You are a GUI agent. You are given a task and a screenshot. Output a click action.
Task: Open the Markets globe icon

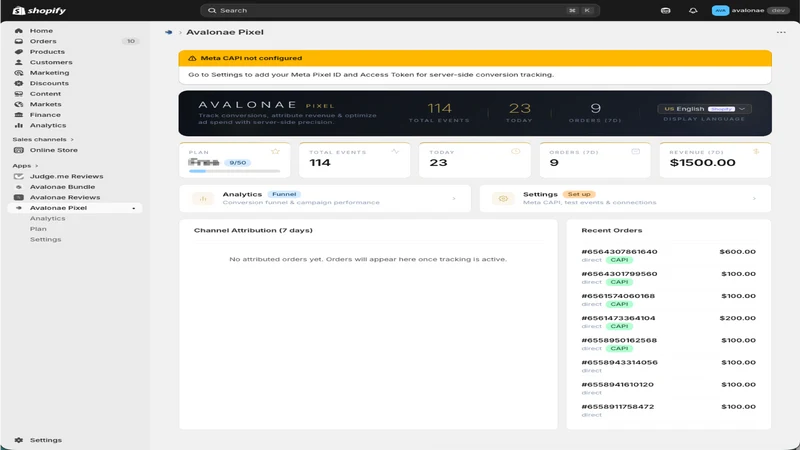[19, 104]
